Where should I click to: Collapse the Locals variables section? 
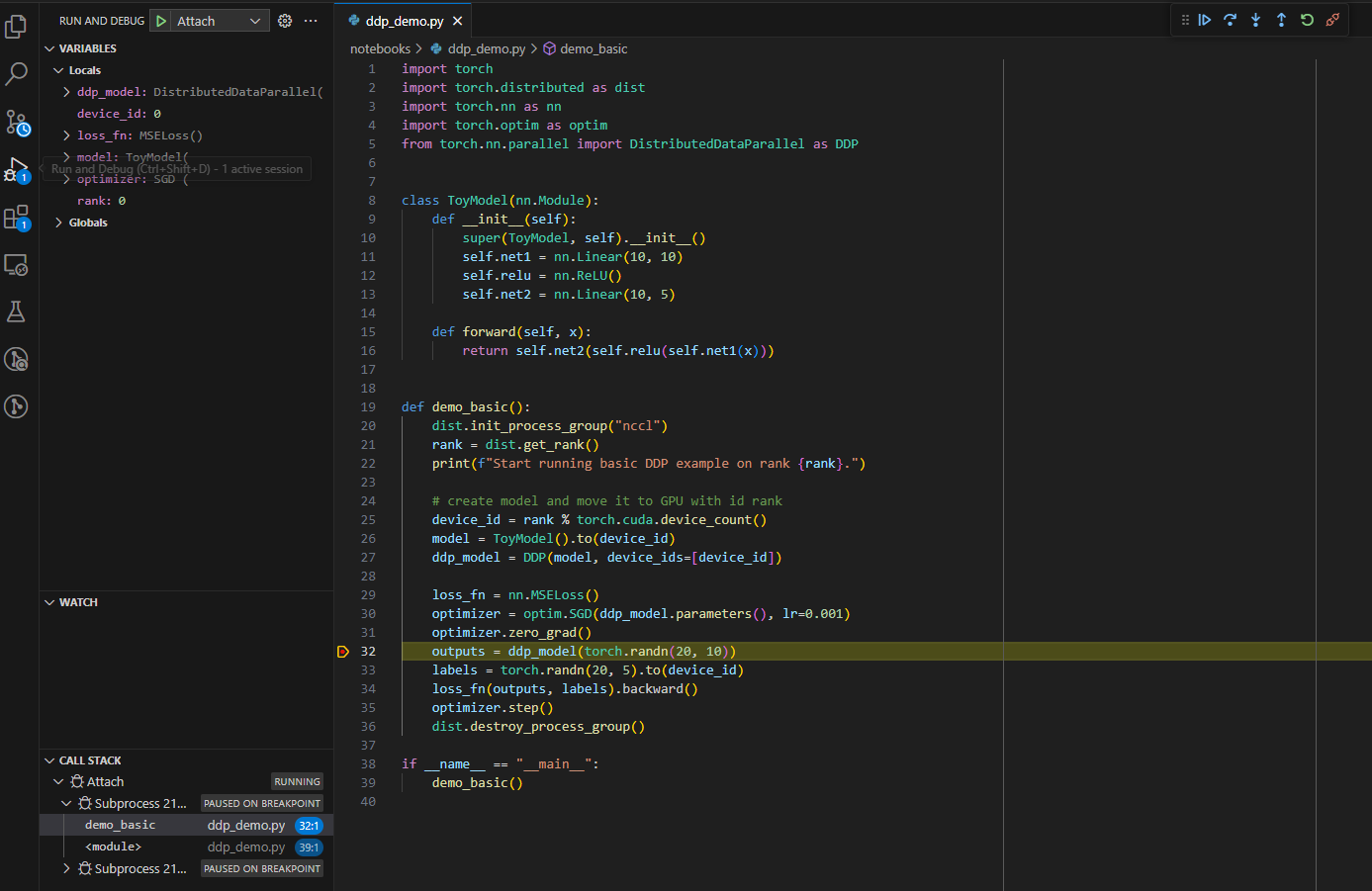[59, 69]
